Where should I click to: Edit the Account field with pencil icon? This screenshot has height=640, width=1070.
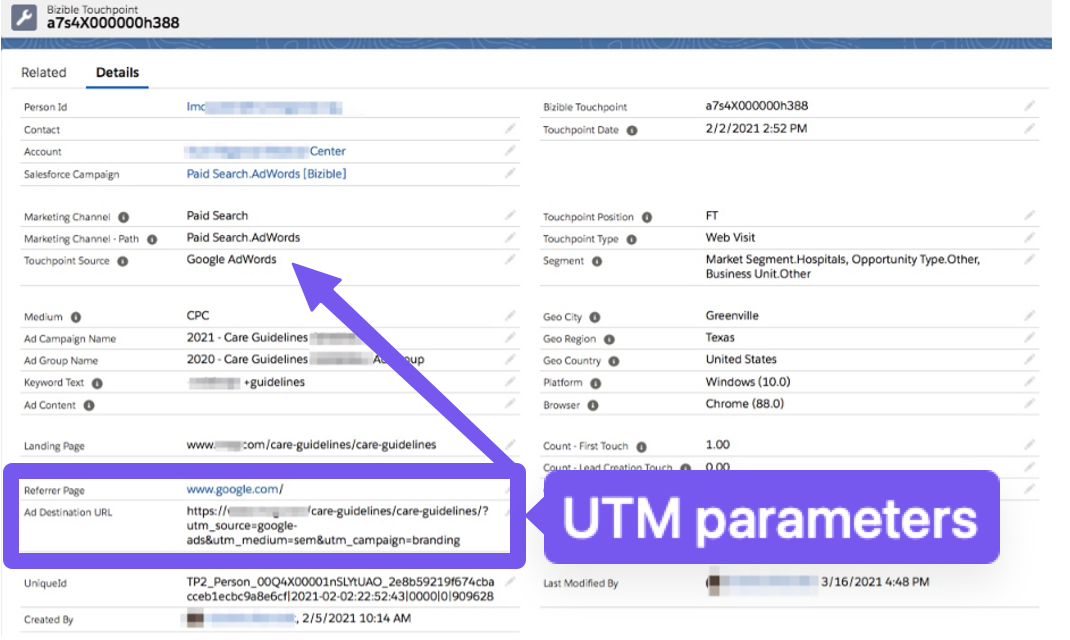point(510,150)
